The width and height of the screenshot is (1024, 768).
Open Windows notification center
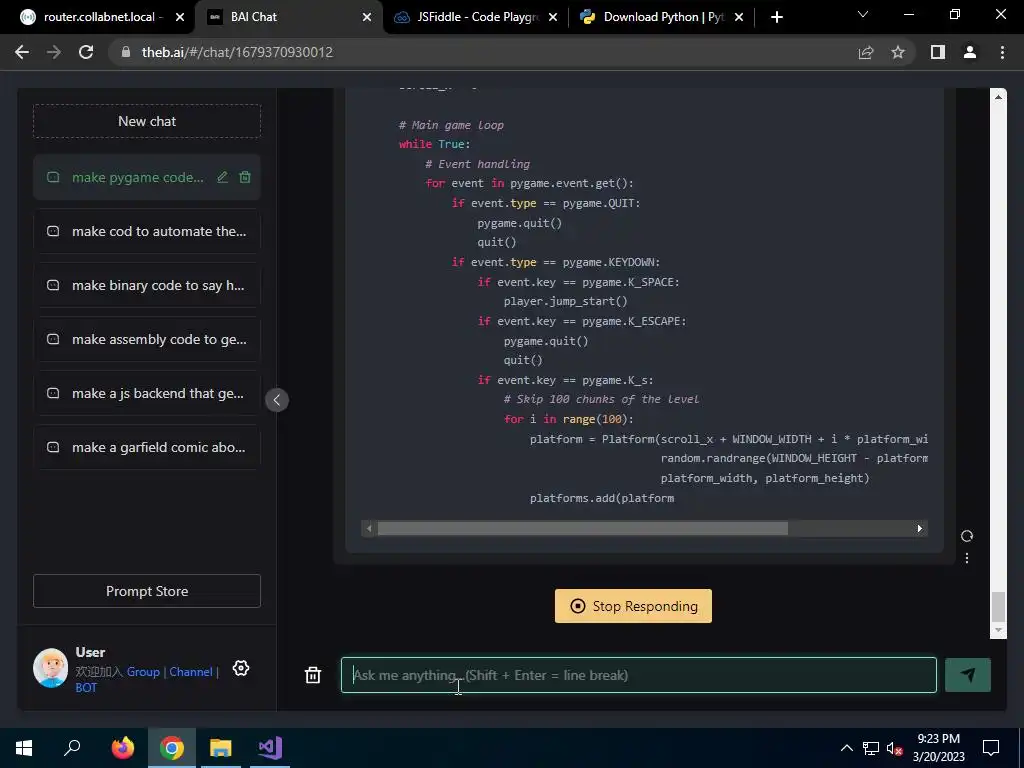(991, 748)
